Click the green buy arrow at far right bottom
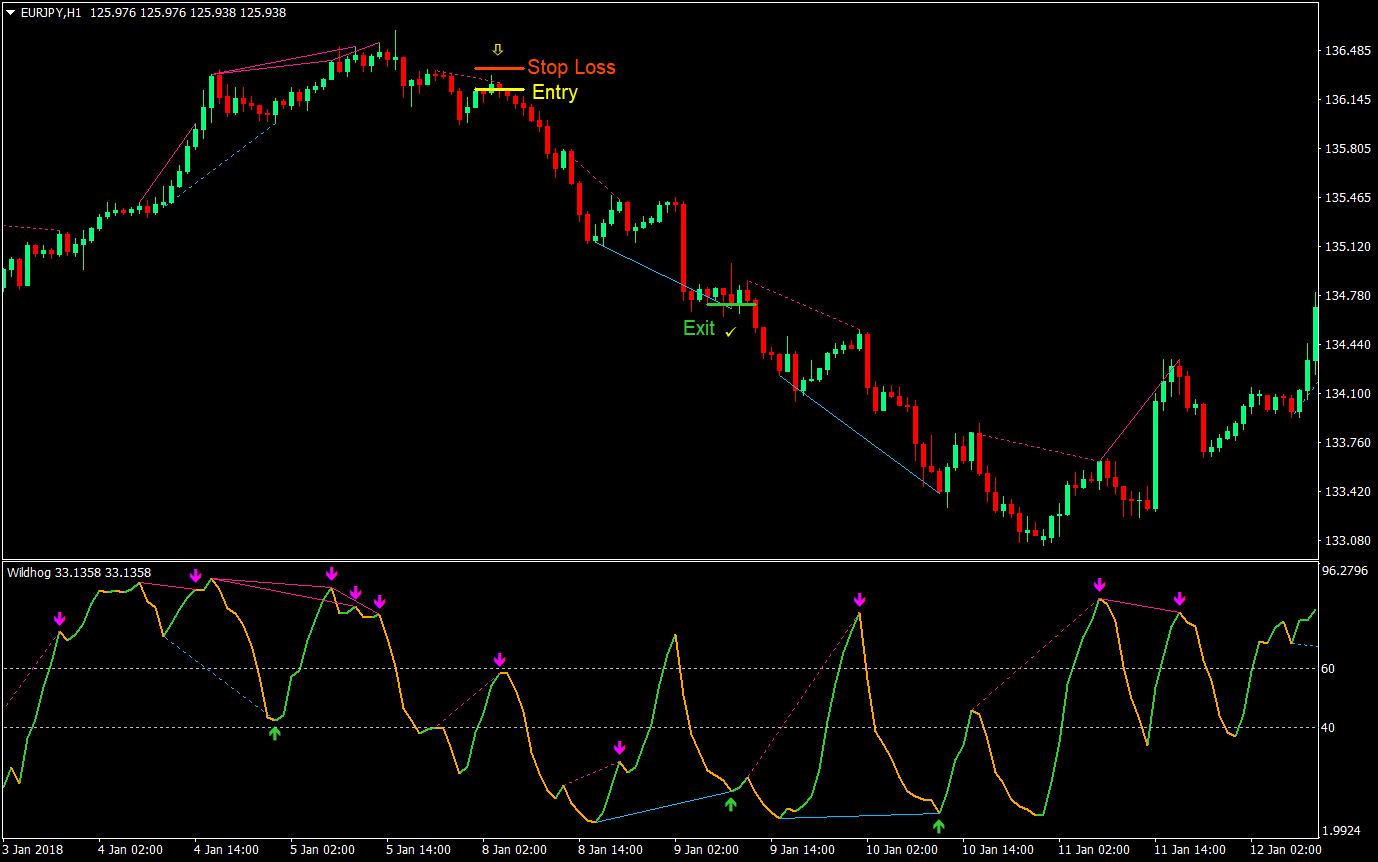 click(938, 826)
